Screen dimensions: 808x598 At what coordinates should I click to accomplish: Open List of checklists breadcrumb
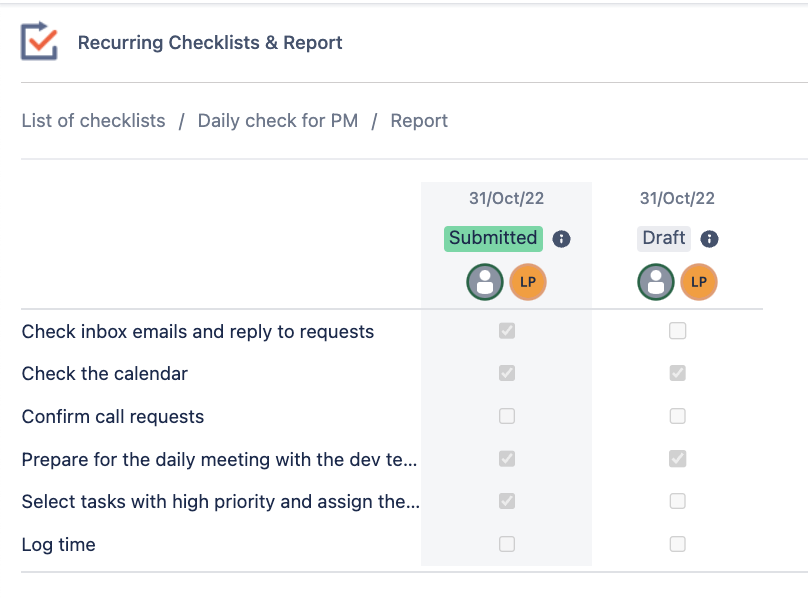tap(93, 121)
